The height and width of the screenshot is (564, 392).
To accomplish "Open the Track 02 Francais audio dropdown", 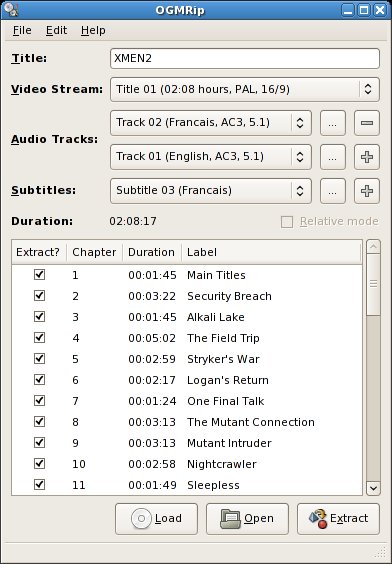I will [211, 123].
